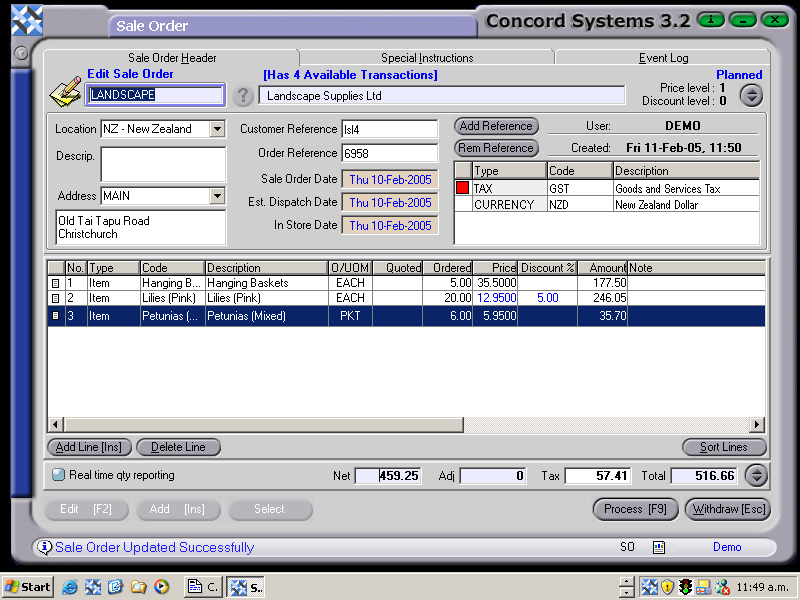
Task: Click the horizontal scrollbar under the line items
Action: [260, 425]
